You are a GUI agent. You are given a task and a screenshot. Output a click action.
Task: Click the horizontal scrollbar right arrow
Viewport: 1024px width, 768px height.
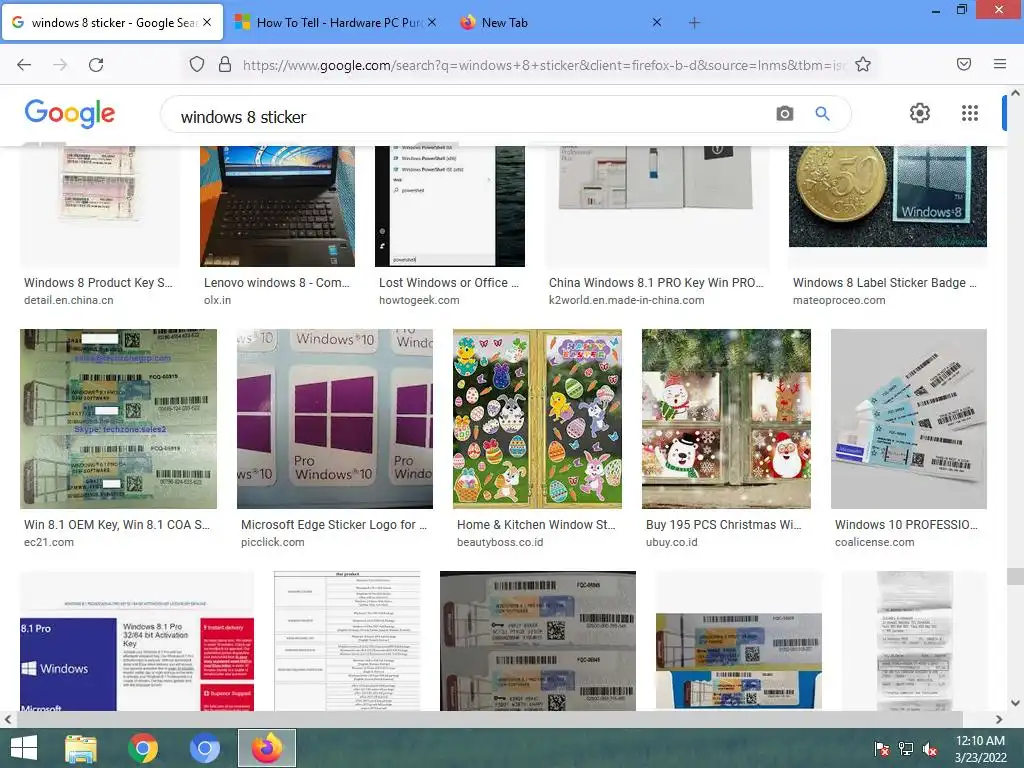[999, 719]
